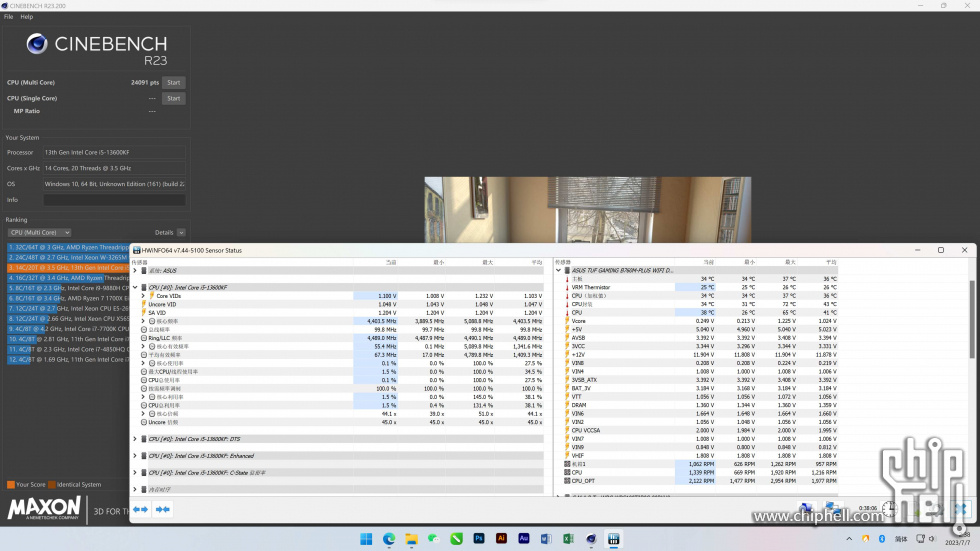Open Word from taskbar

tap(546, 539)
